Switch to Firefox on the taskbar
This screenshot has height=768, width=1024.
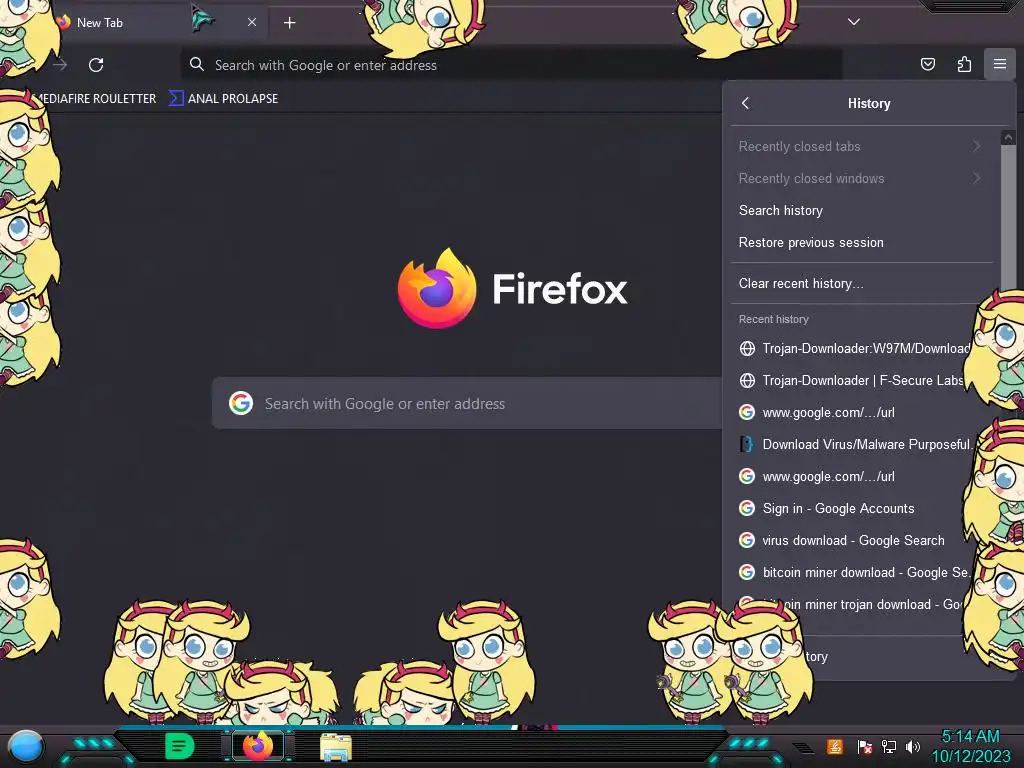pyautogui.click(x=258, y=746)
